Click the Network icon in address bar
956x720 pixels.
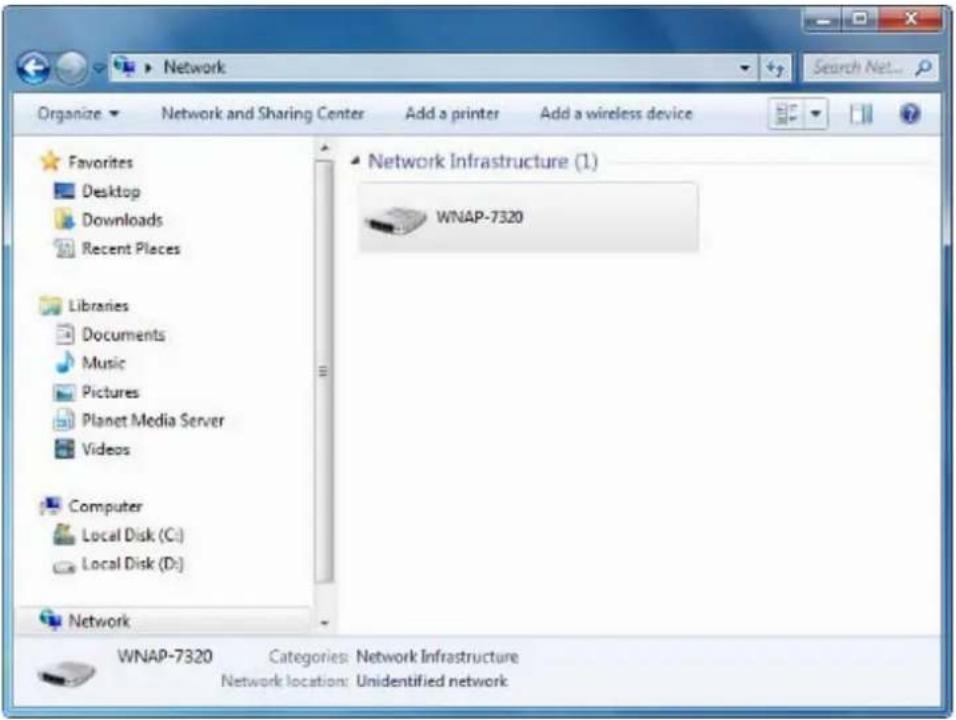pyautogui.click(x=124, y=66)
